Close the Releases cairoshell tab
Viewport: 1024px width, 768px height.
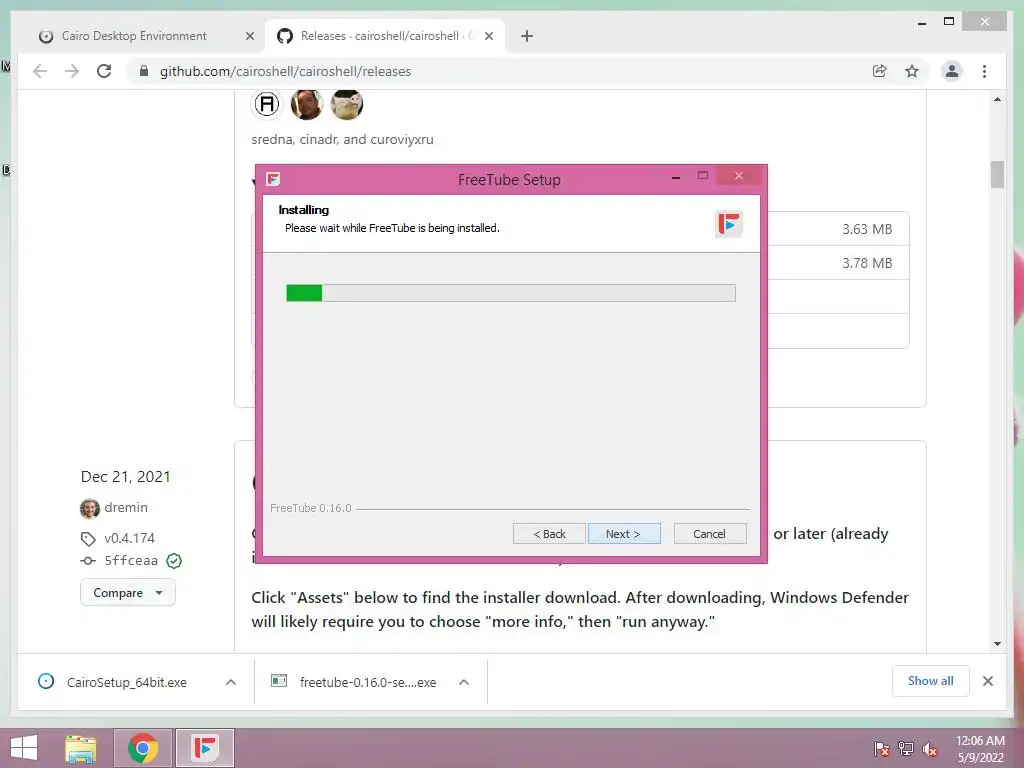pyautogui.click(x=488, y=36)
